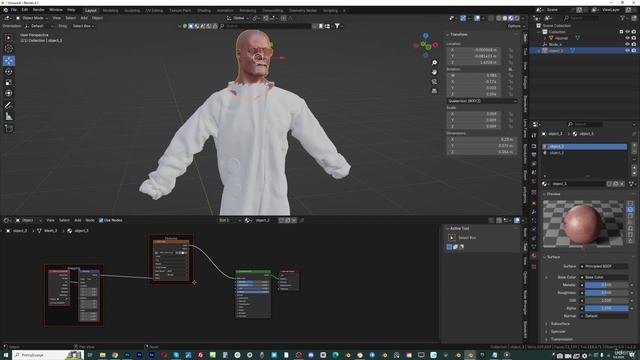Select the Transform tool in viewport toolbar

click(9, 93)
